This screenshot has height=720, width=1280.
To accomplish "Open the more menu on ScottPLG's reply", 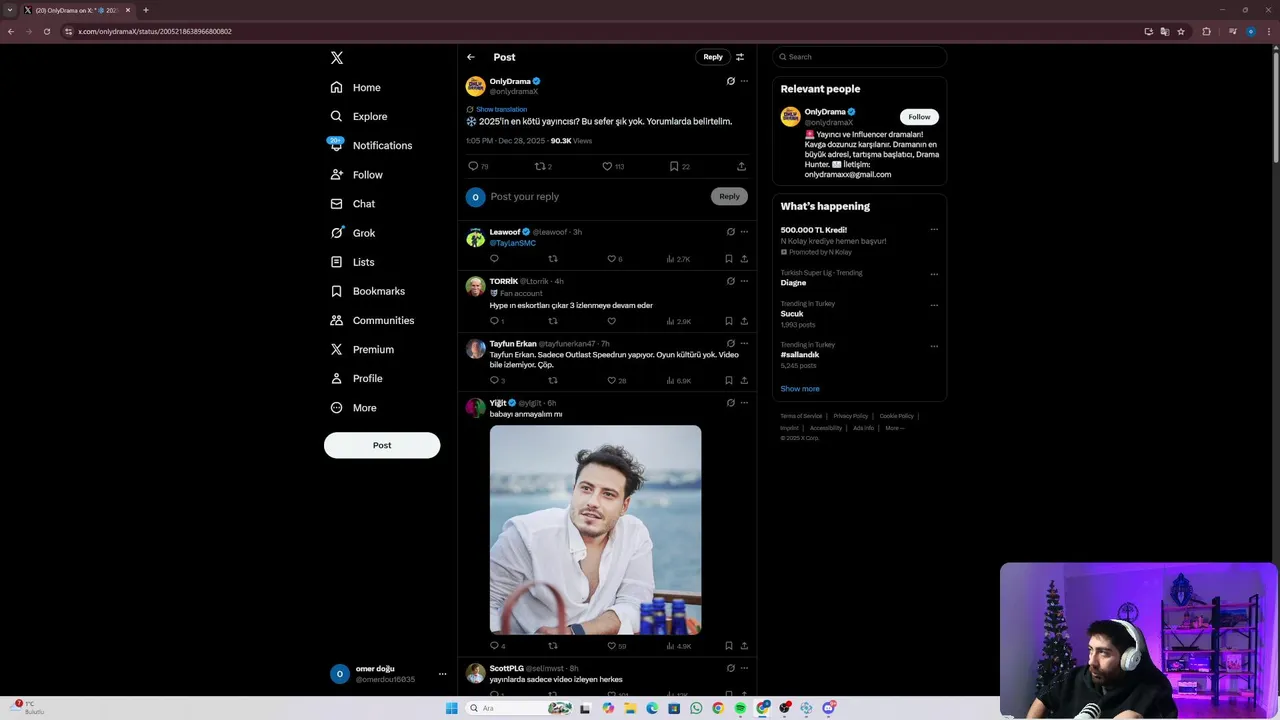I will click(x=744, y=668).
